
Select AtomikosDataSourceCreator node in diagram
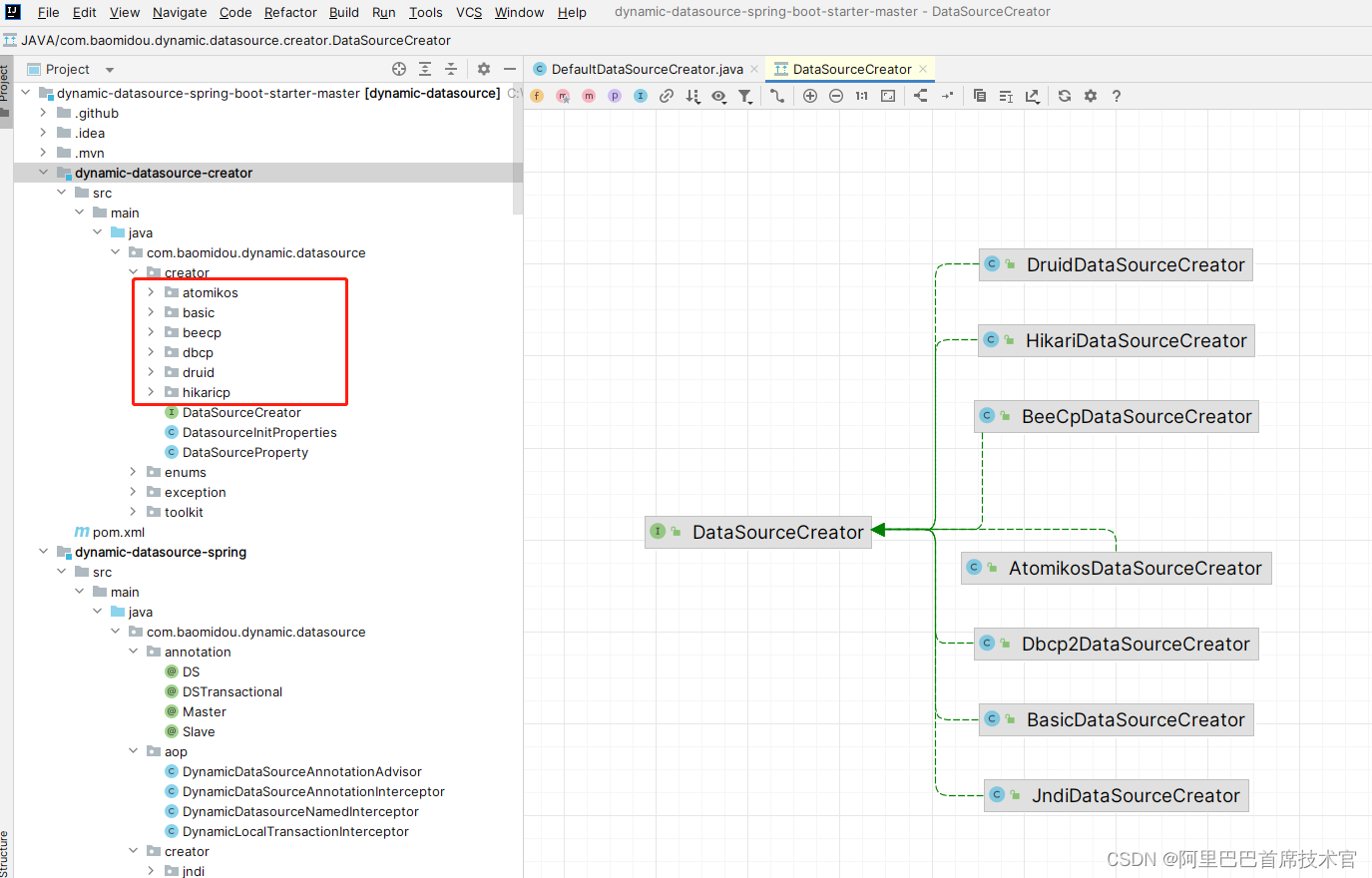1117,568
